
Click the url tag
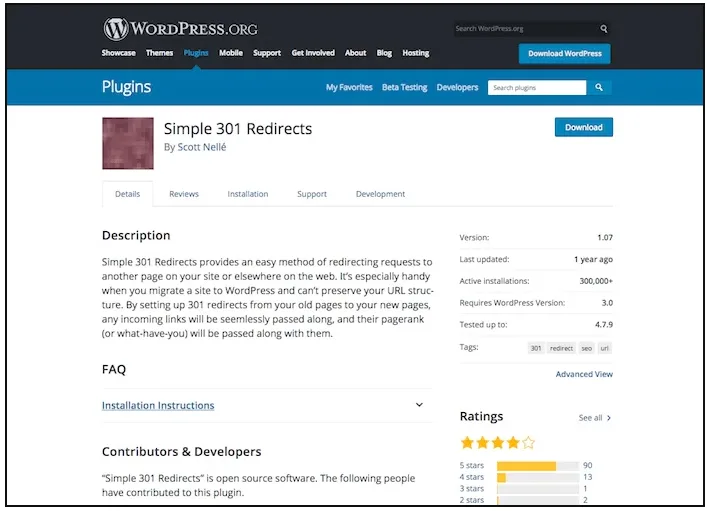pos(604,348)
